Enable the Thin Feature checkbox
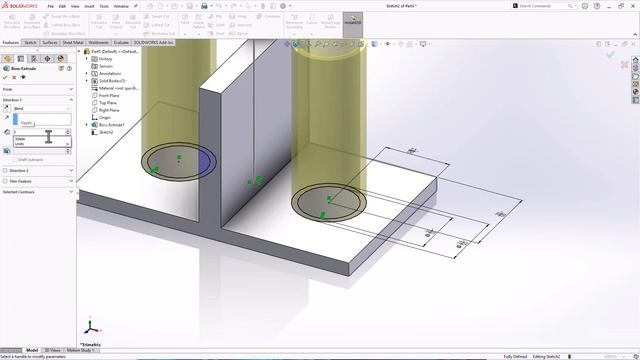 [x=5, y=181]
